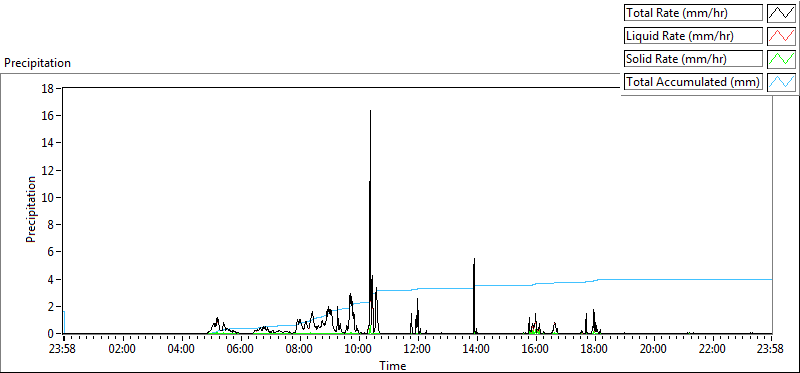The width and height of the screenshot is (800, 373).
Task: Click the vertical Precipitation axis label
Action: click(31, 209)
